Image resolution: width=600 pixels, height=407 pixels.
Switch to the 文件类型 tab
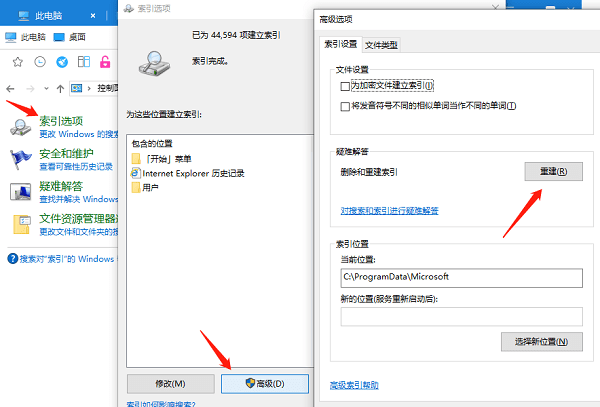coord(381,45)
